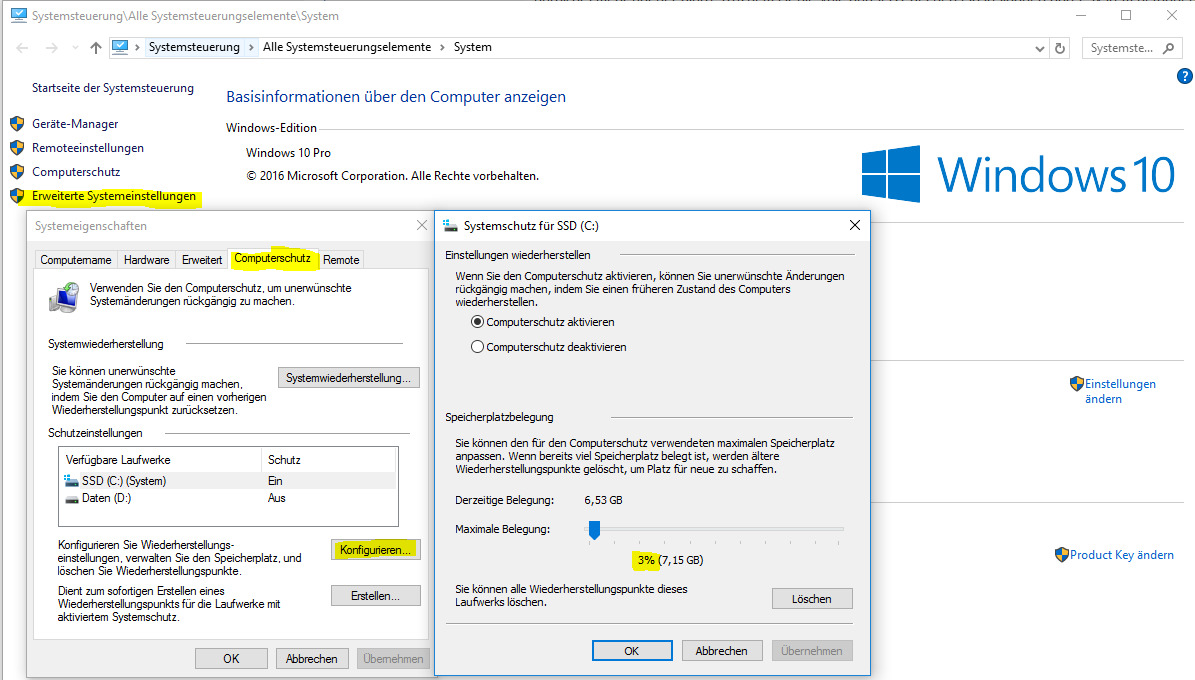The height and width of the screenshot is (680, 1195).
Task: Open Geräte-Manager from the sidebar
Action: pyautogui.click(x=75, y=123)
